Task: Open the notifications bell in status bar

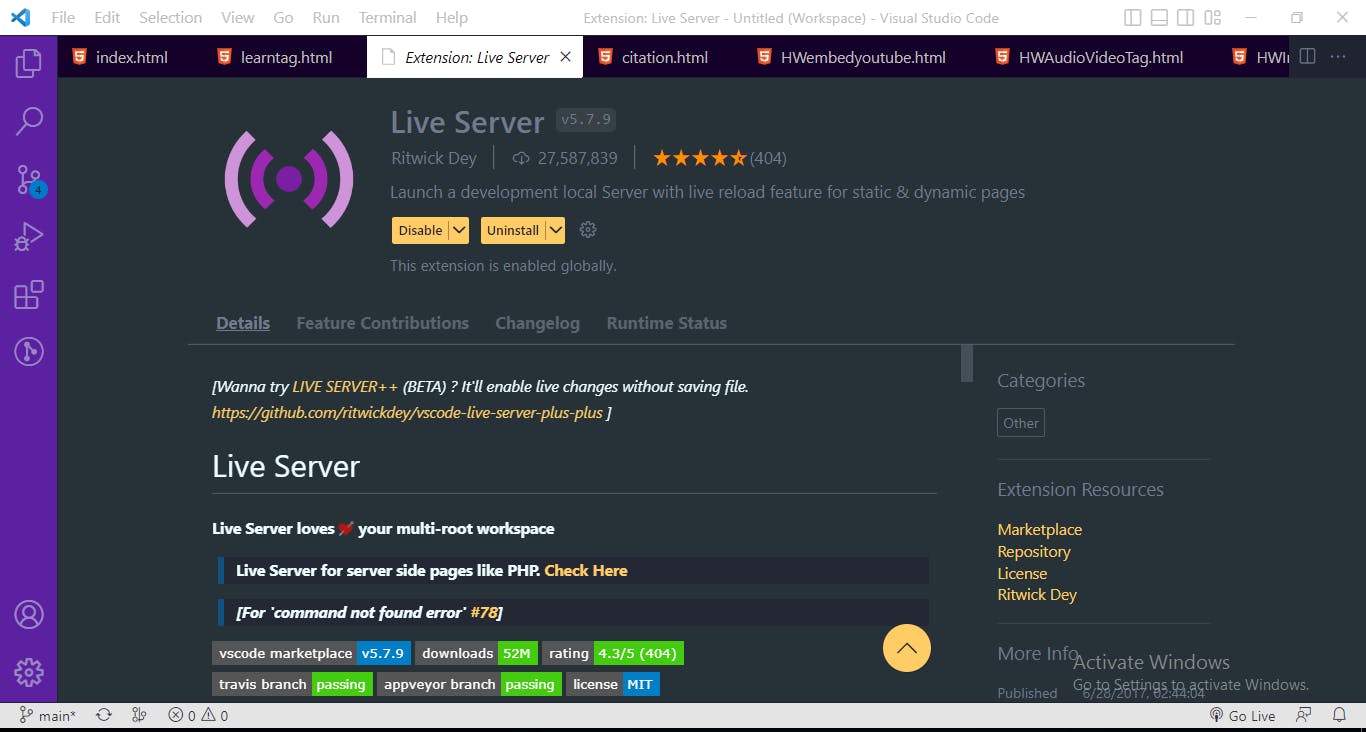Action: (1339, 715)
